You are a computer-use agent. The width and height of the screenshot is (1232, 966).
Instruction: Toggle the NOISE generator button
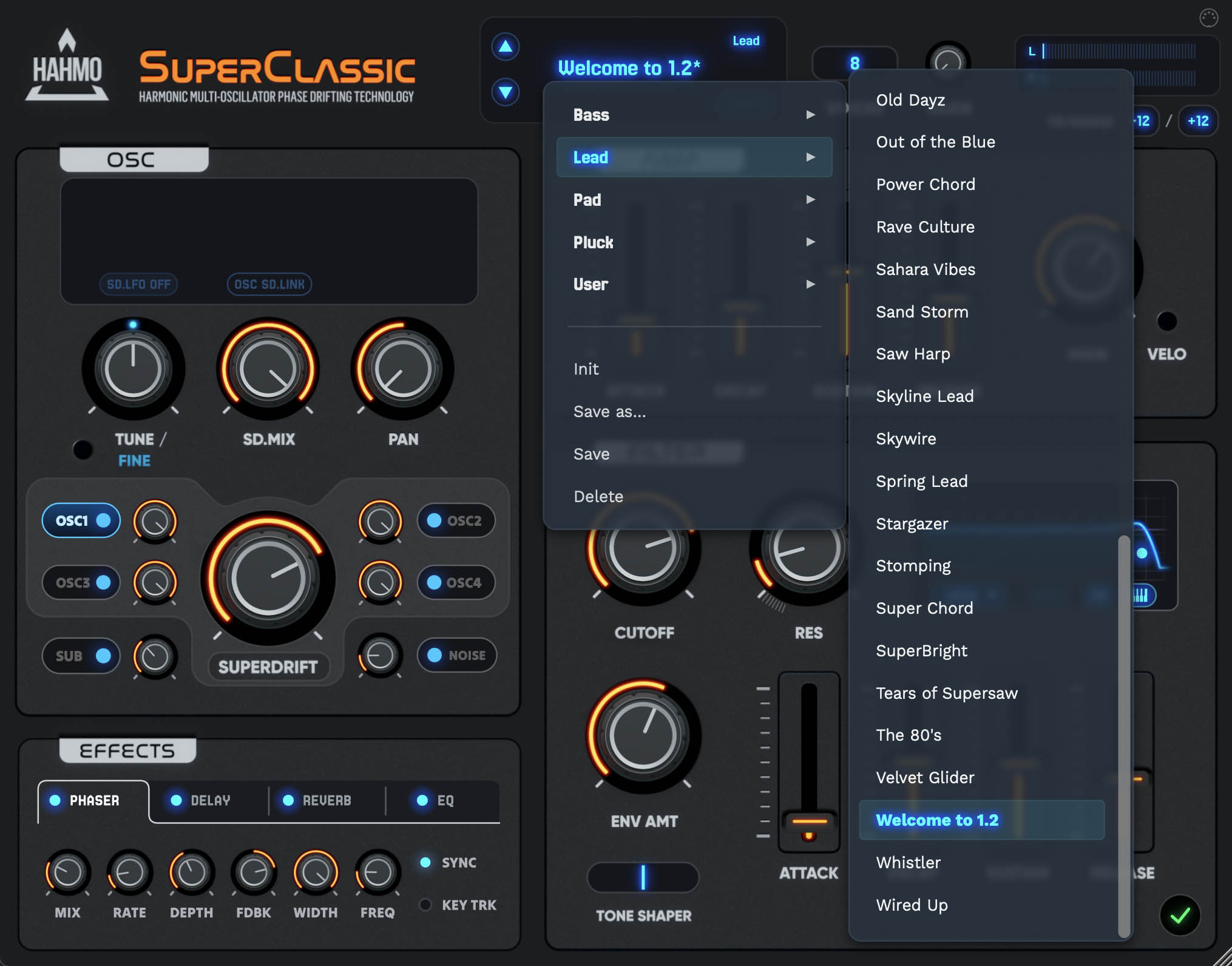pyautogui.click(x=456, y=655)
